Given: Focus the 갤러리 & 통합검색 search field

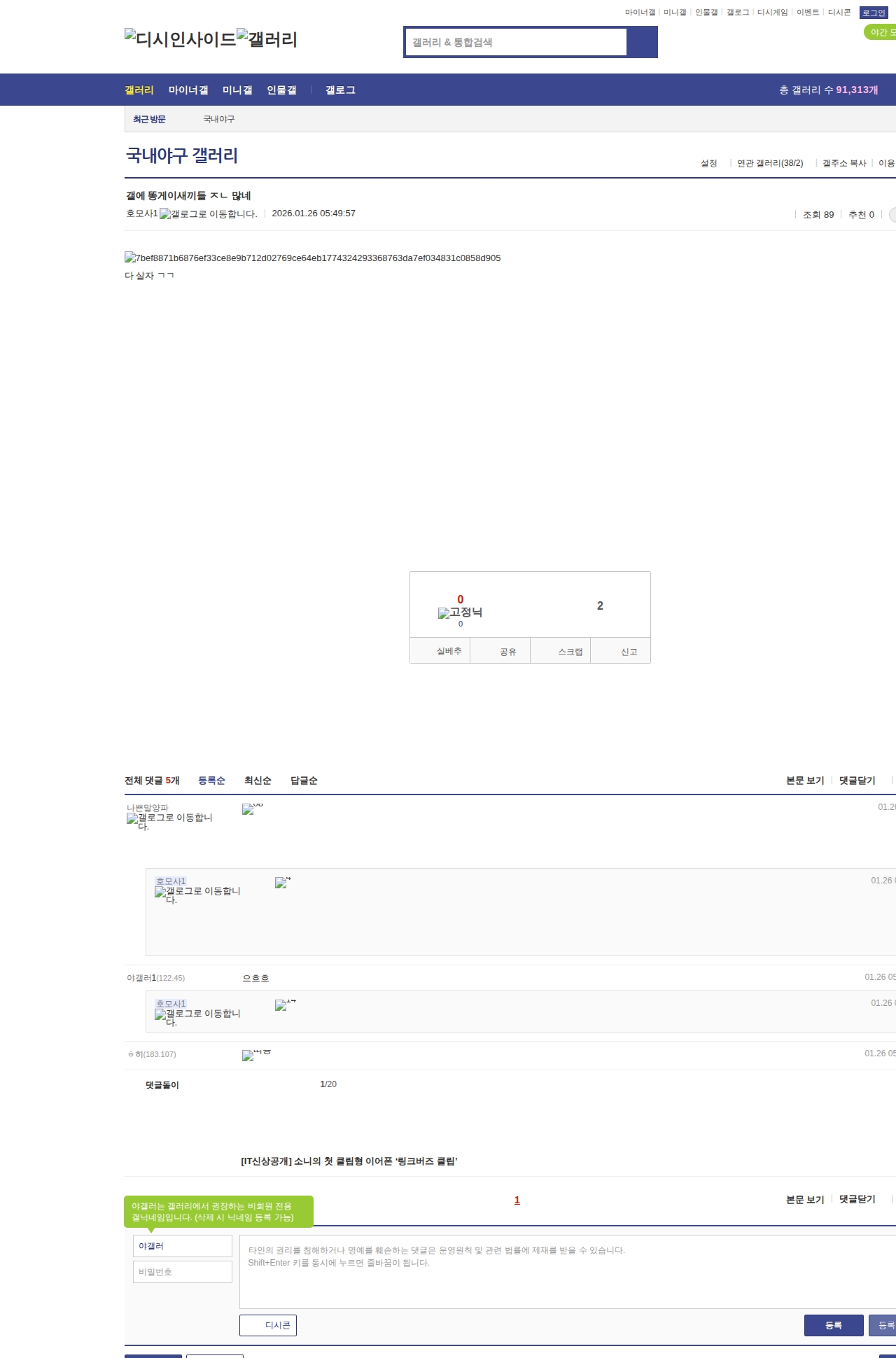Looking at the screenshot, I should pyautogui.click(x=516, y=42).
